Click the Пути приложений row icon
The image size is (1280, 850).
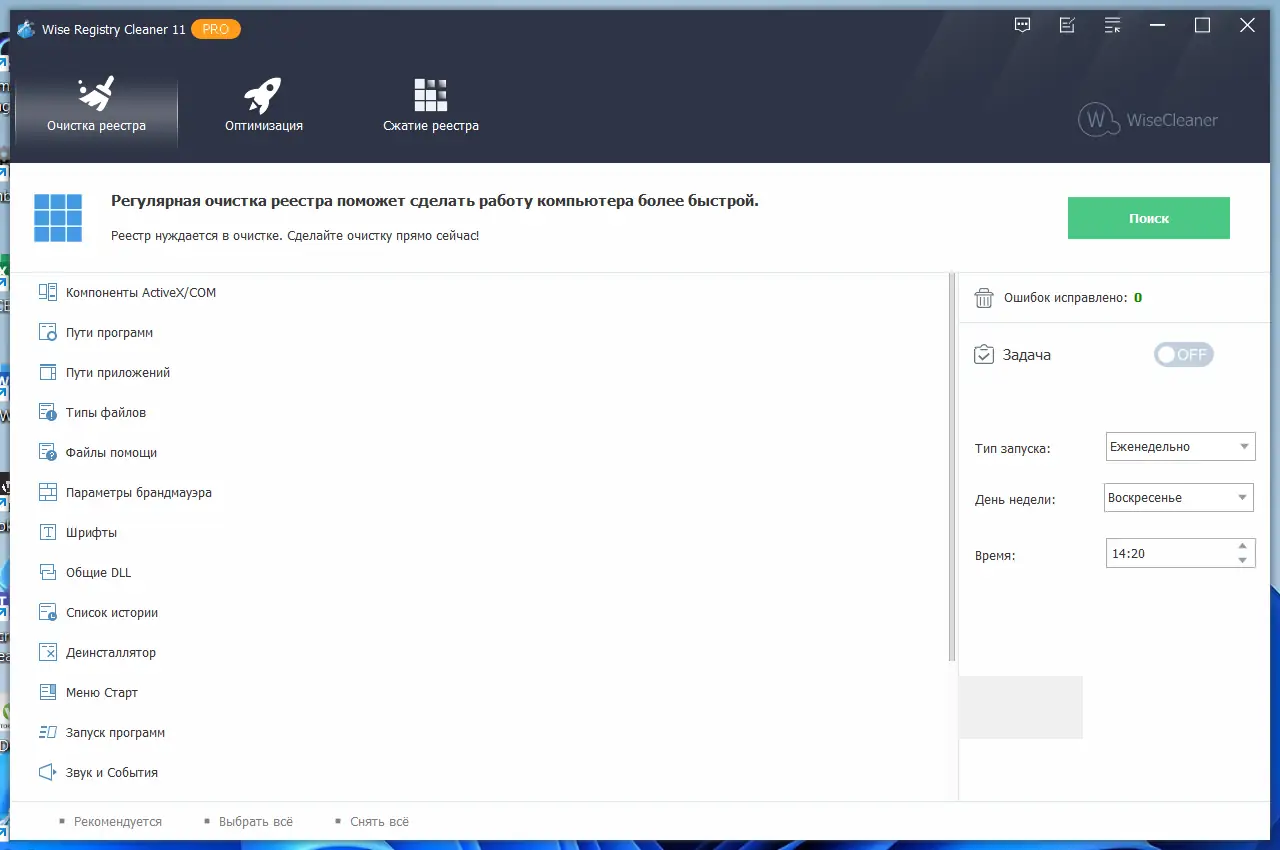coord(48,372)
